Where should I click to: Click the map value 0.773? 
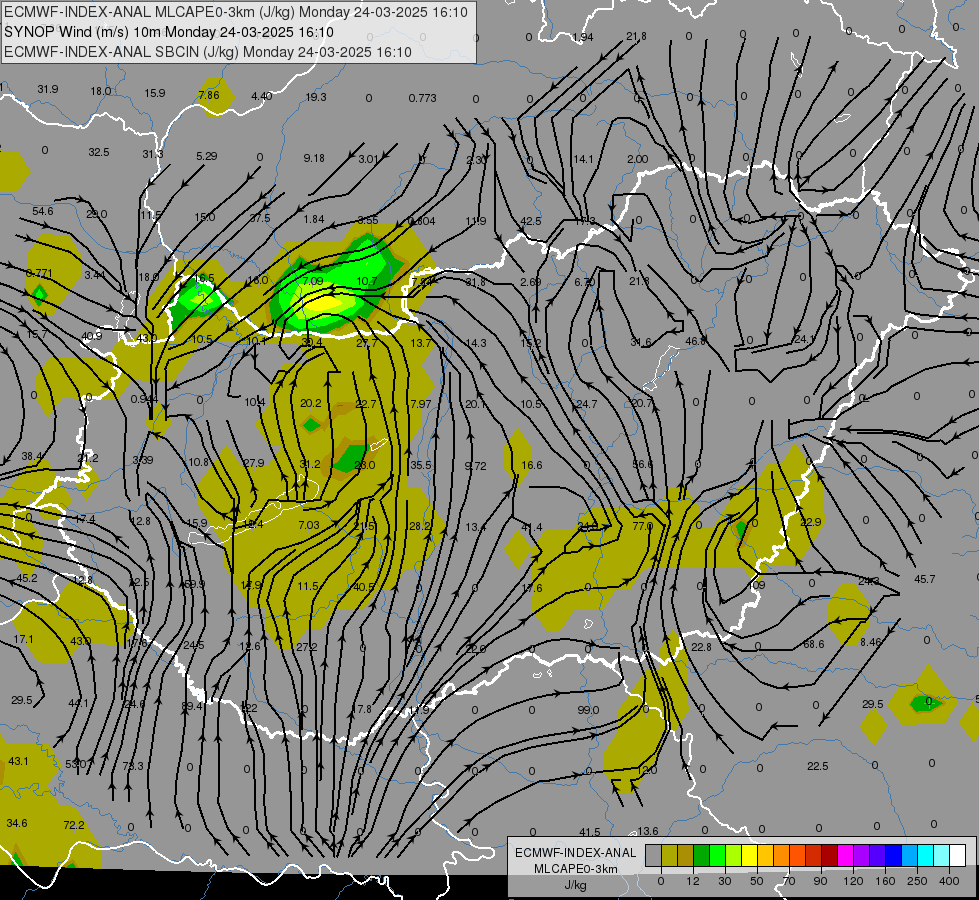(423, 98)
